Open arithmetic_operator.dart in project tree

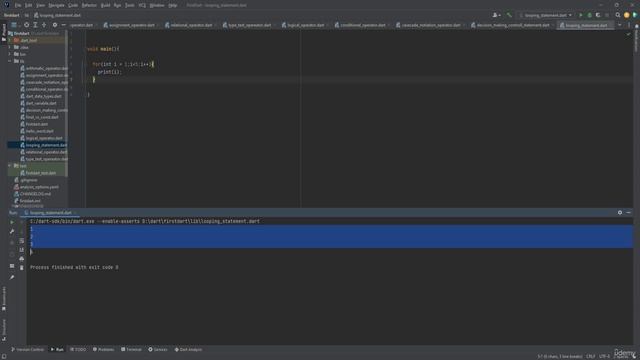44,68
